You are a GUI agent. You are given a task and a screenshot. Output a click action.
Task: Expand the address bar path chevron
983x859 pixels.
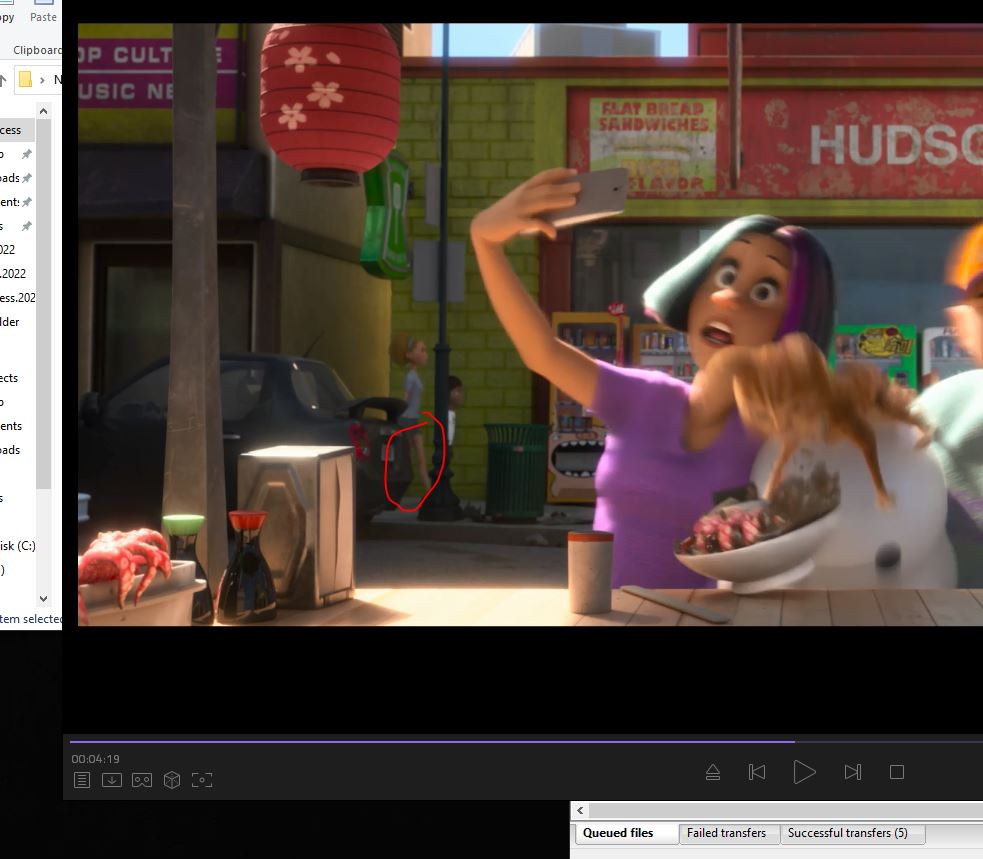tap(43, 79)
